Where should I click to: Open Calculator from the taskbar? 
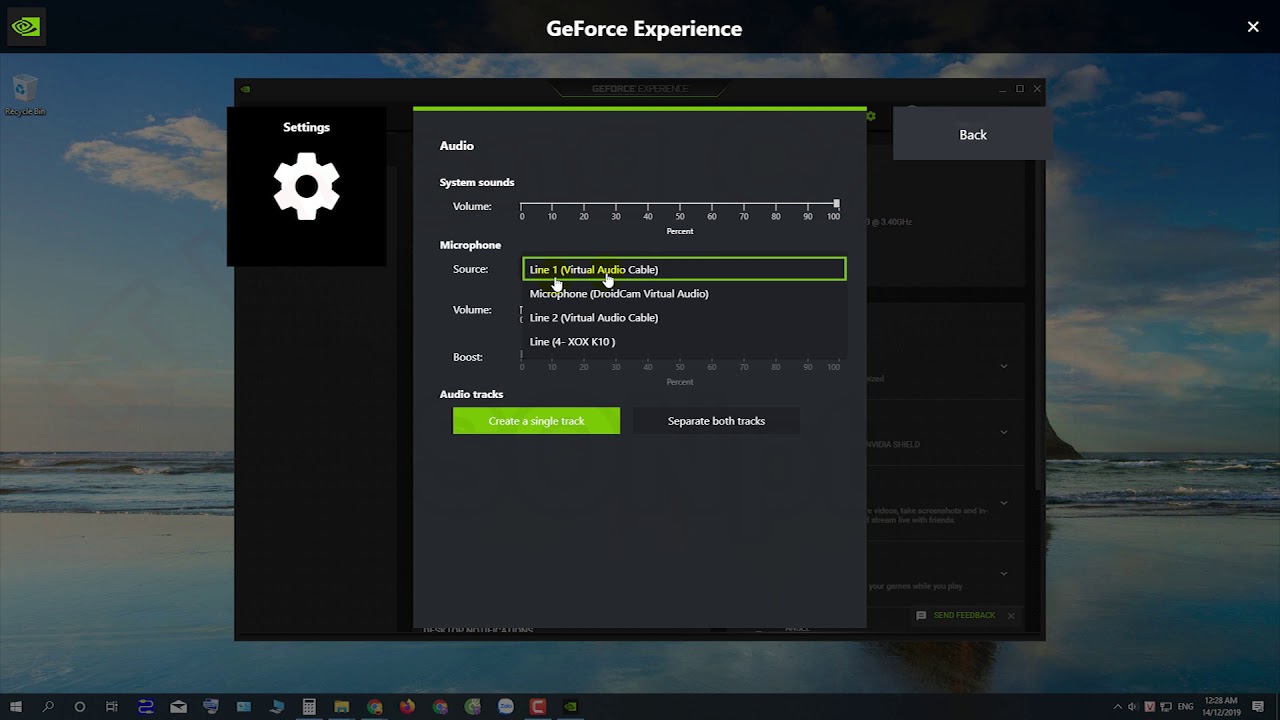tap(309, 707)
